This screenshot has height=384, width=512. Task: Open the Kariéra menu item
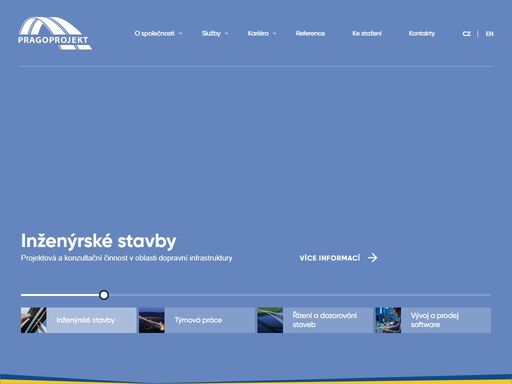click(258, 33)
